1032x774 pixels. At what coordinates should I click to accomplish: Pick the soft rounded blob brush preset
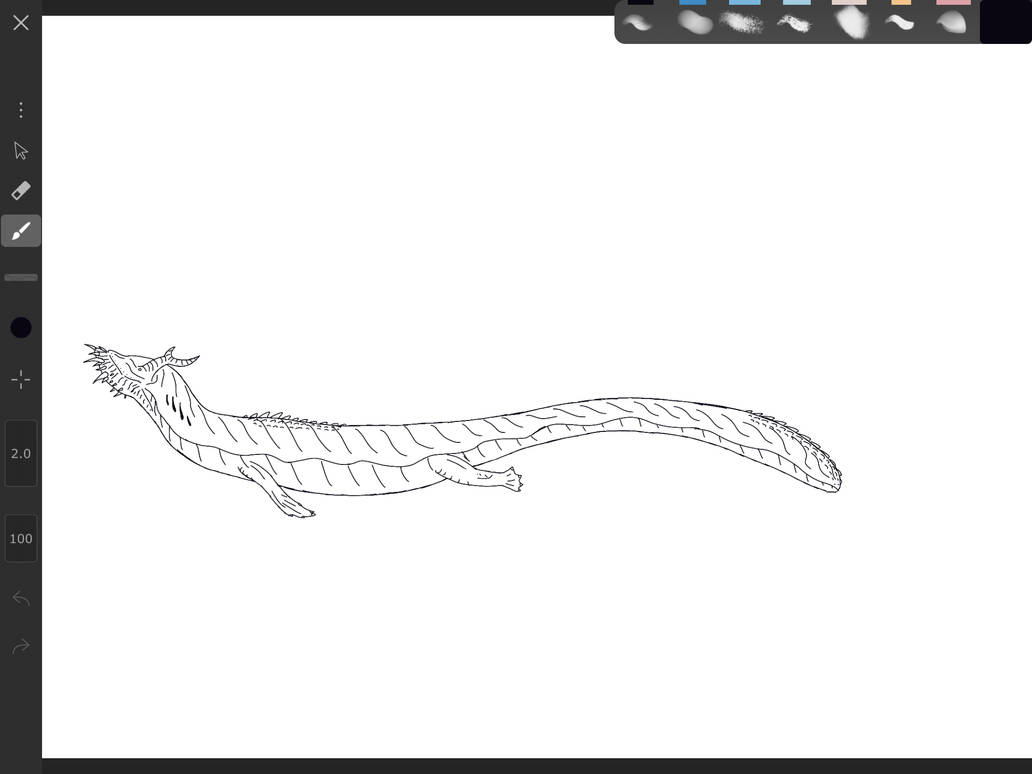click(694, 23)
